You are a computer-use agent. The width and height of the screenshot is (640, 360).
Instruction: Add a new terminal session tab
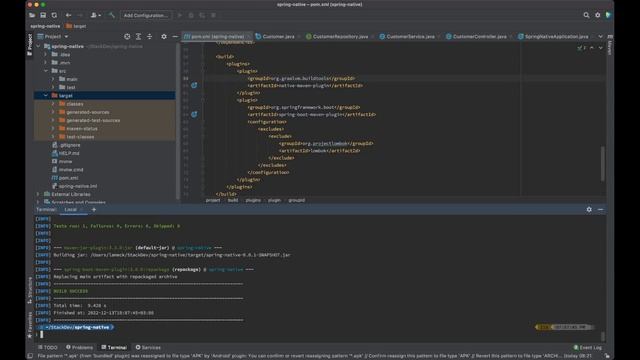click(94, 209)
